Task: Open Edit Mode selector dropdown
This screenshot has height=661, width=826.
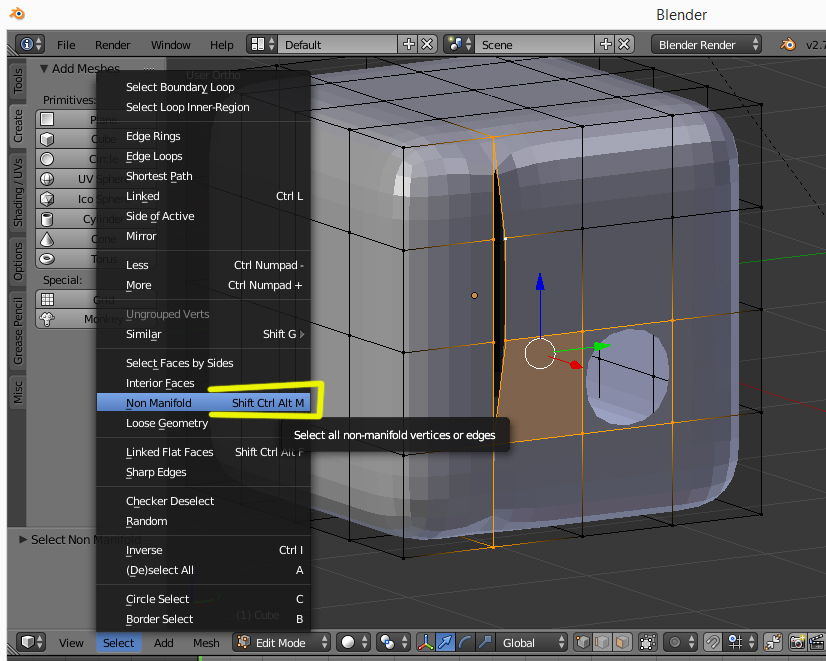Action: click(282, 642)
